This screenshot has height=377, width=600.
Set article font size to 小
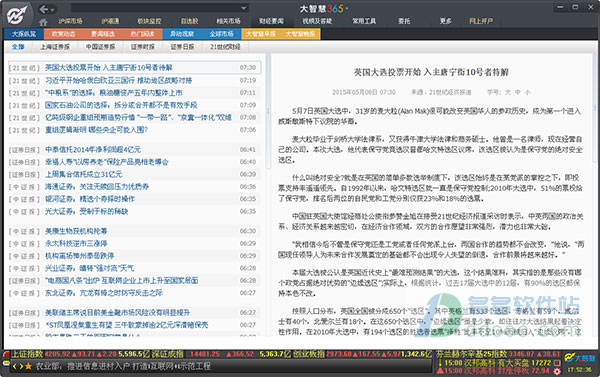coord(527,92)
